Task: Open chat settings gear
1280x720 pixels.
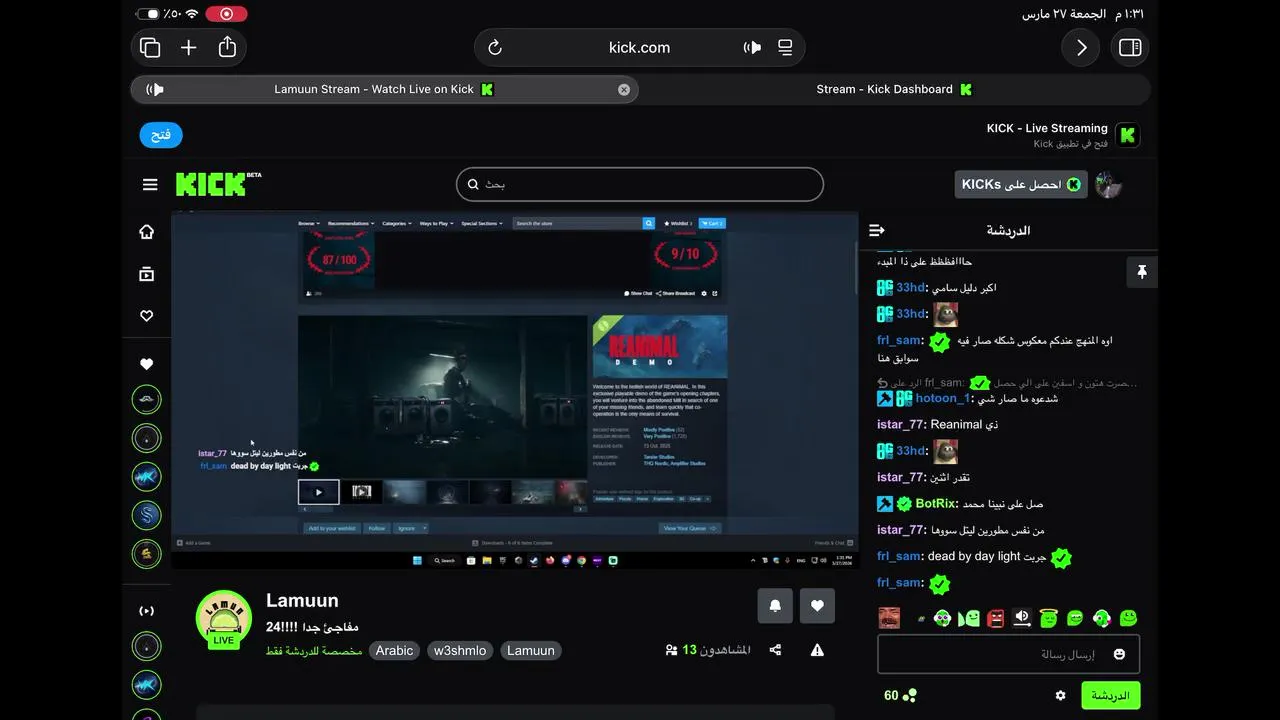Action: click(1061, 695)
